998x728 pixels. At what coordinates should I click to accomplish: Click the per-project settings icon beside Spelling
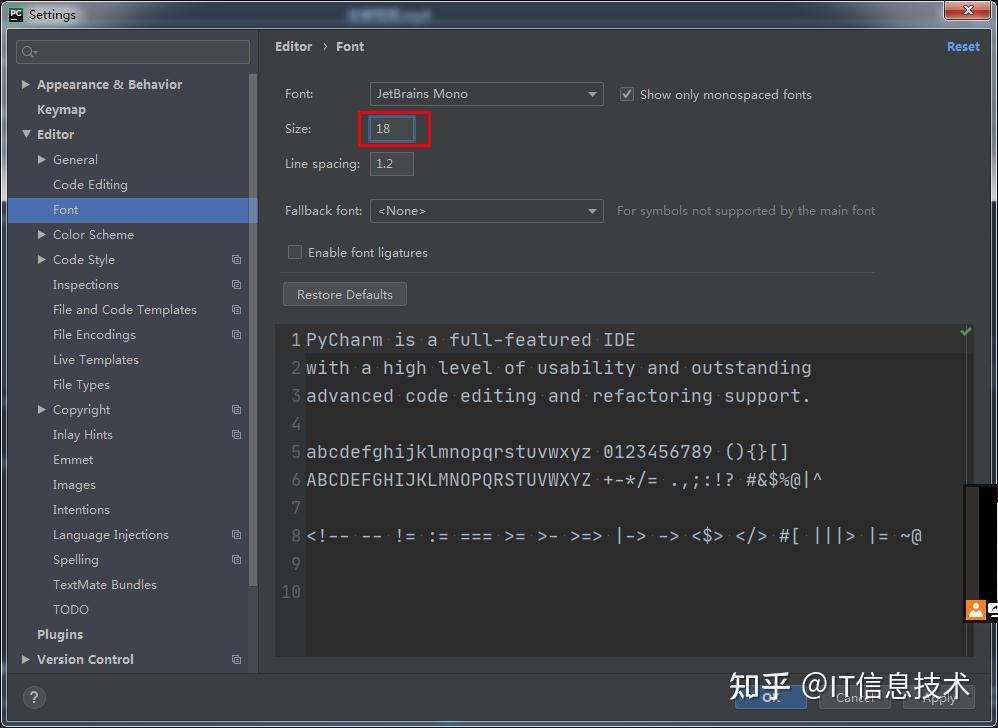(x=235, y=559)
